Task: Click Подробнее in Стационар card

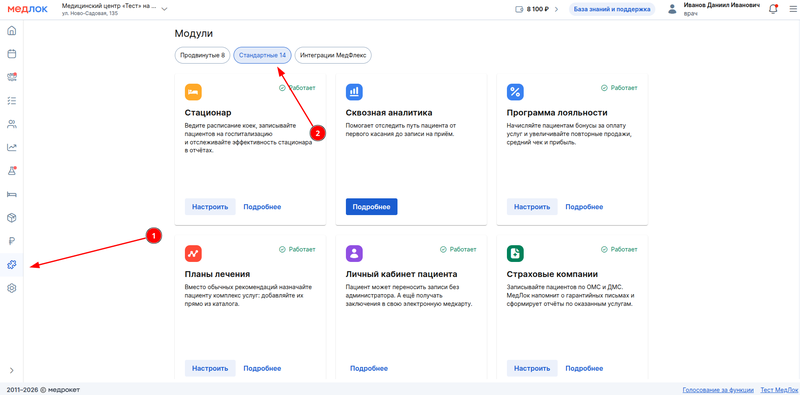Action: (x=262, y=207)
